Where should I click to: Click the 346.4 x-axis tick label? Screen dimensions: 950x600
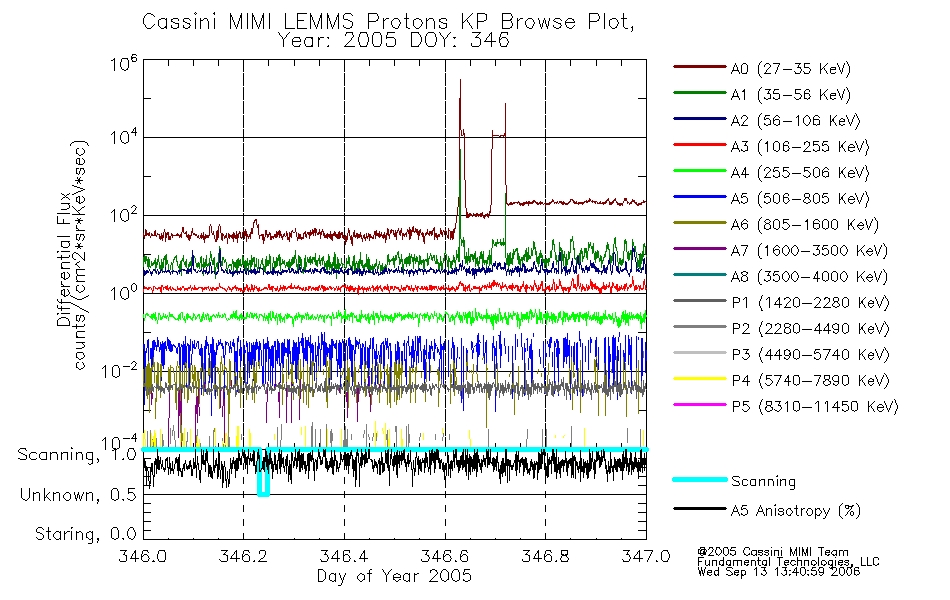coord(344,556)
